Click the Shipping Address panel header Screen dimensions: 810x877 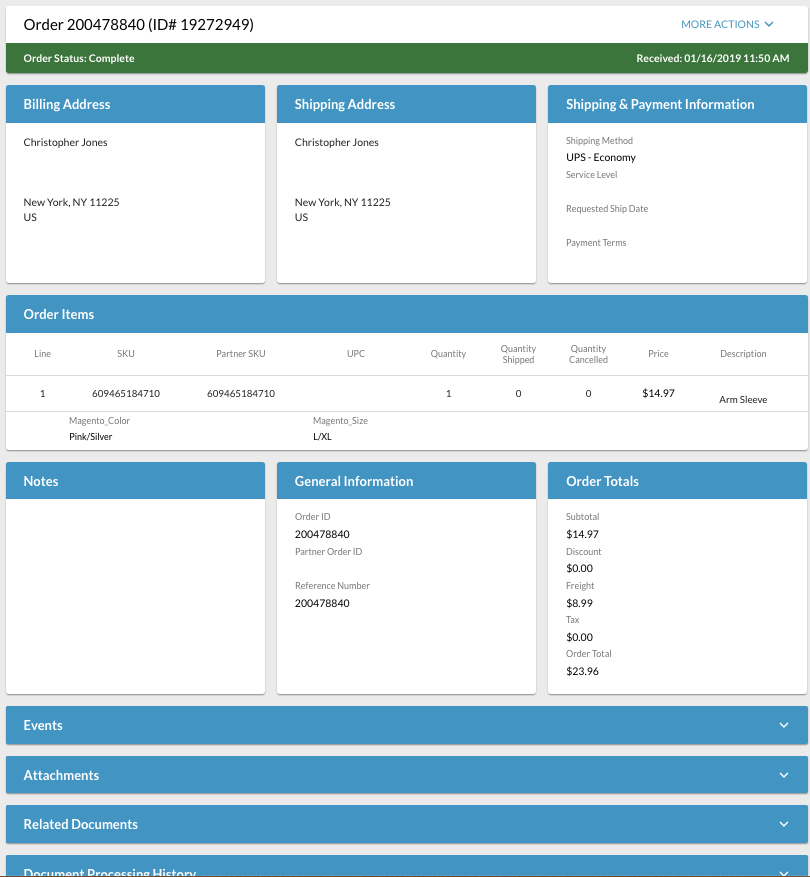point(406,104)
